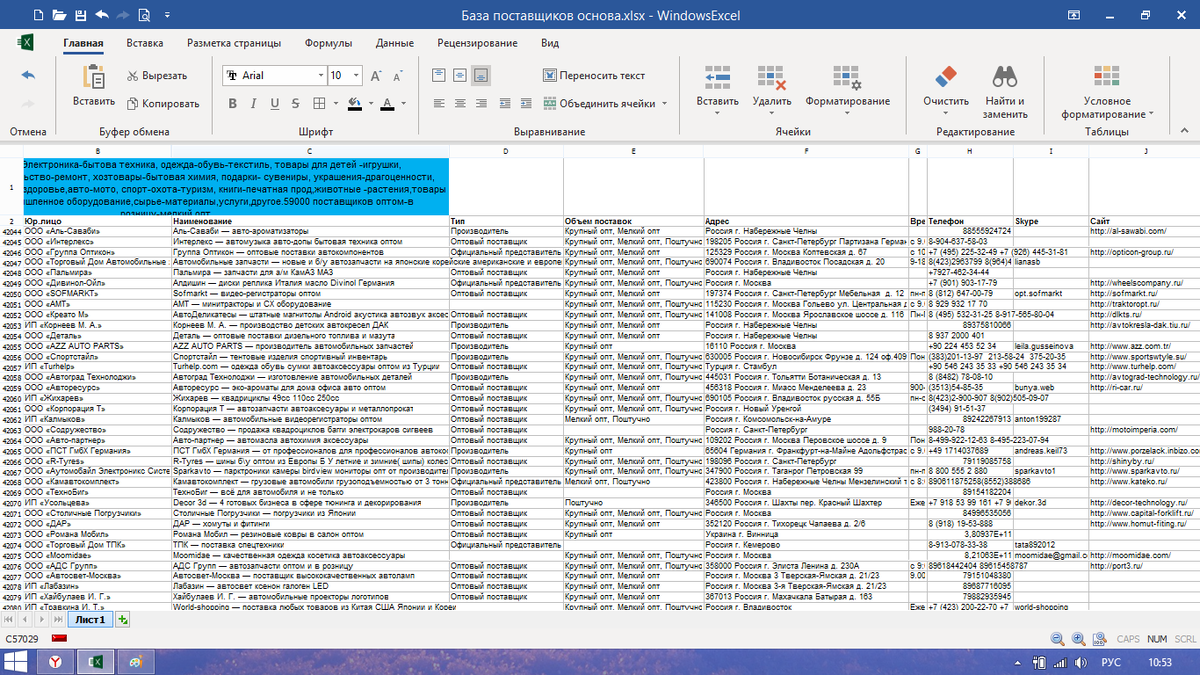Center cell text horizontally
1200x675 pixels.
[460, 103]
